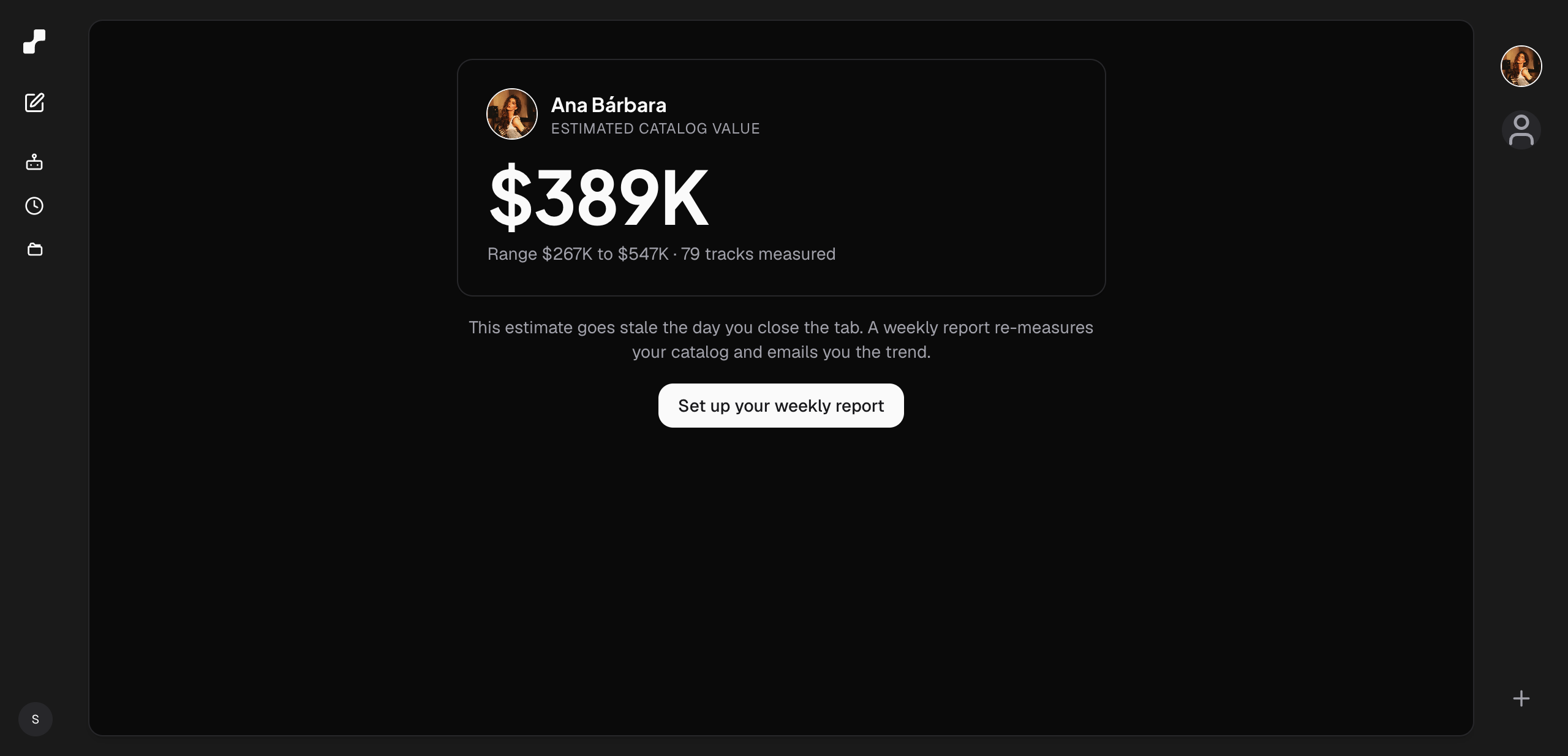1568x756 pixels.
Task: Click empty space right of $389K in card
Action: point(907,198)
